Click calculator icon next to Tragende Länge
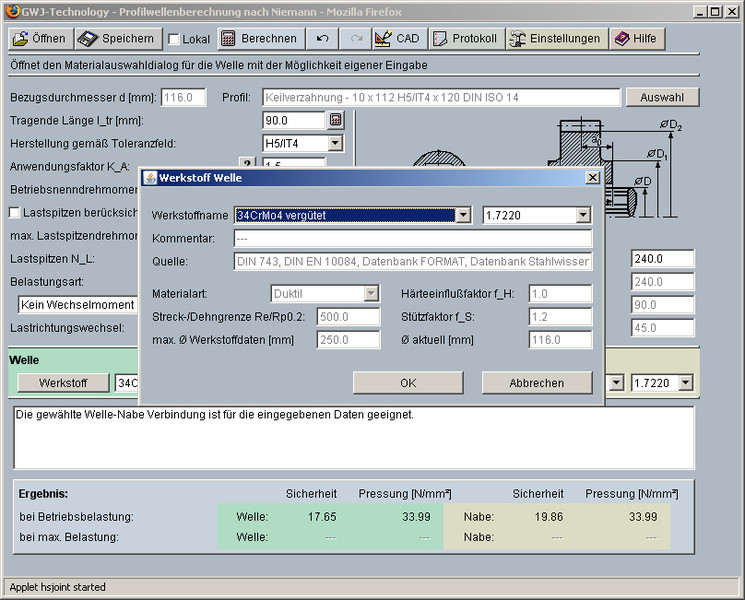 (335, 120)
